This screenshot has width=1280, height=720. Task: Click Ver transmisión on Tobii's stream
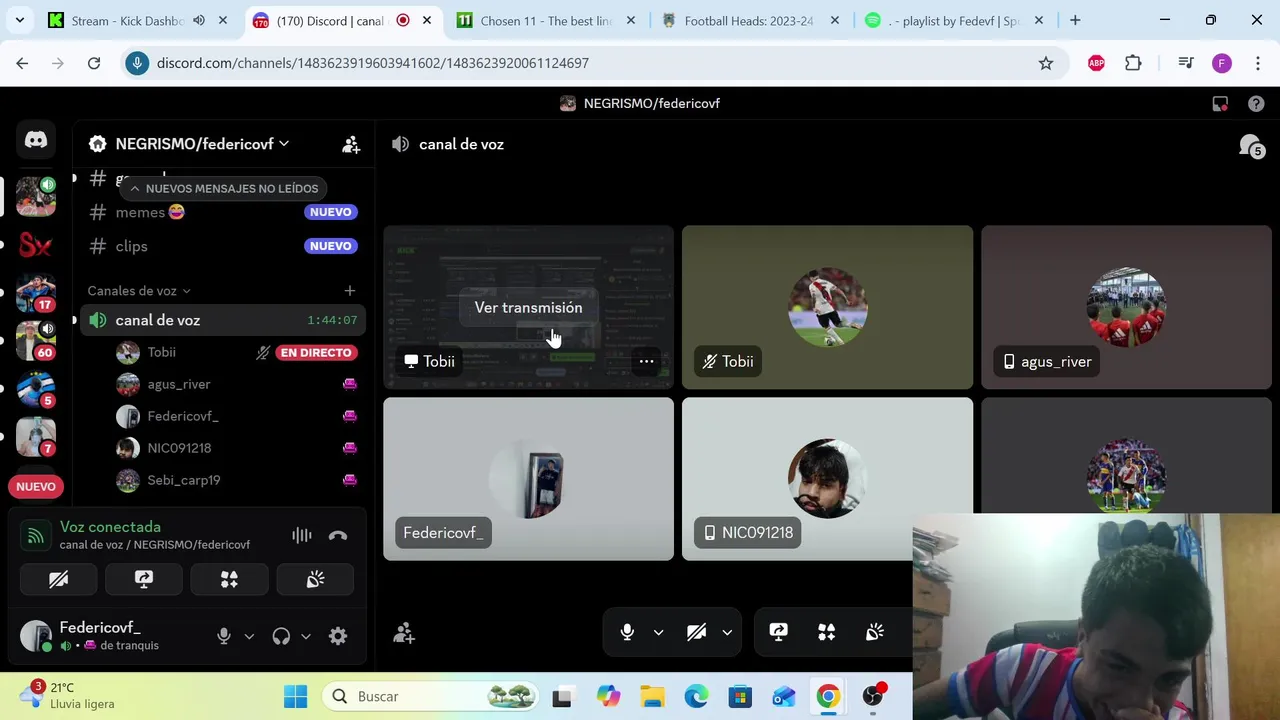(x=528, y=308)
